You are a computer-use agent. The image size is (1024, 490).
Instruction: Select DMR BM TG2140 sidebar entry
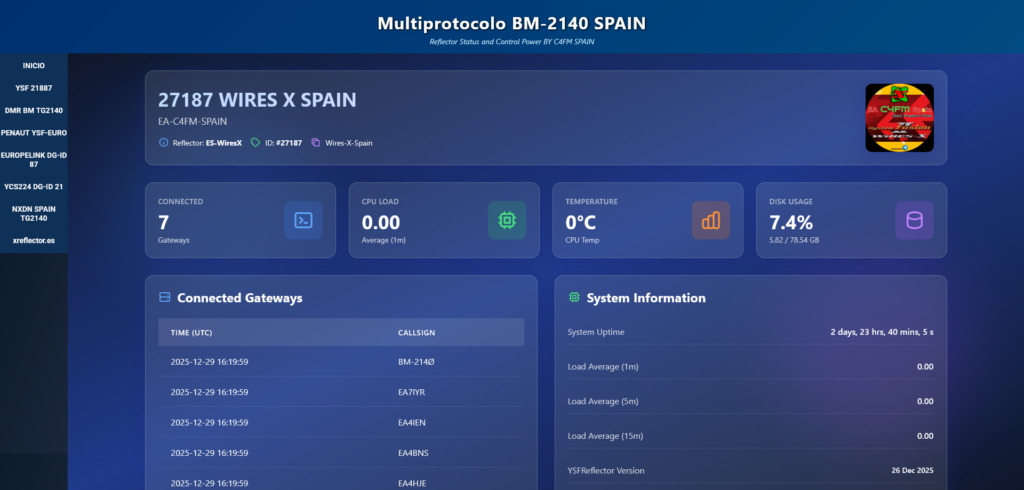tap(34, 110)
